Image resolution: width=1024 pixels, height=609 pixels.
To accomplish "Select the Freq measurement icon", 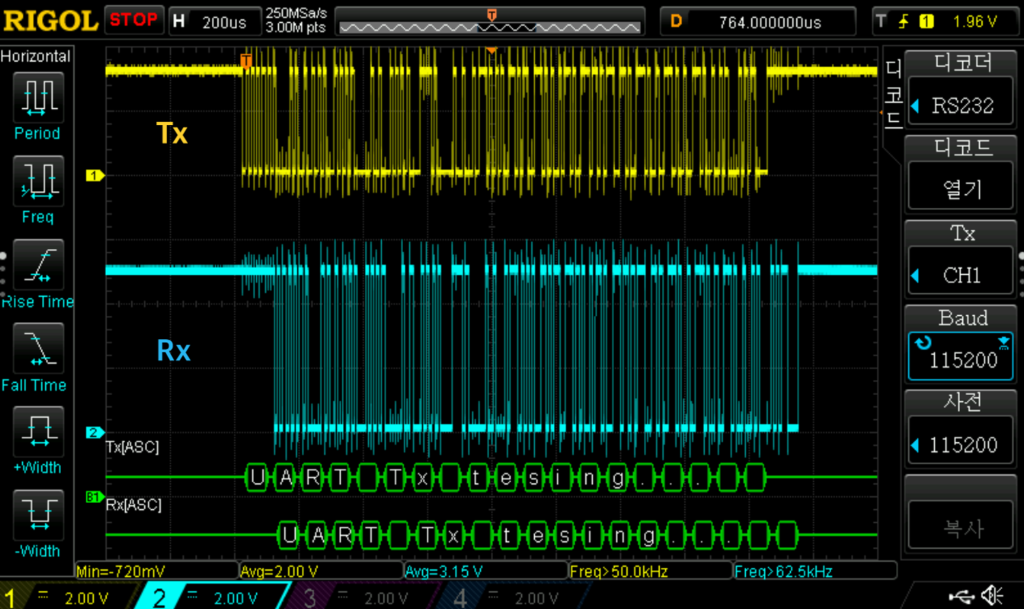I will point(37,181).
